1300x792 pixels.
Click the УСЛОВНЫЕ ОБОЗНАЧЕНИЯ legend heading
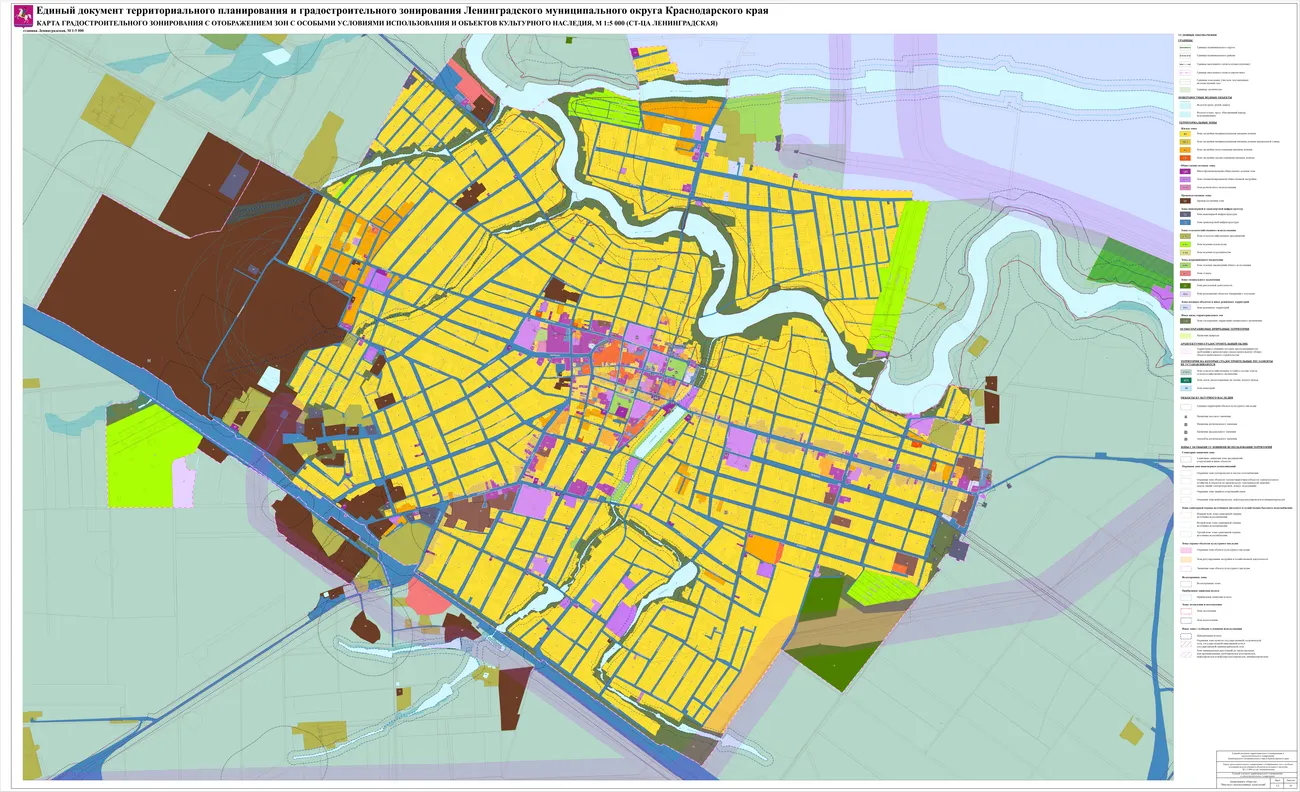1197,35
